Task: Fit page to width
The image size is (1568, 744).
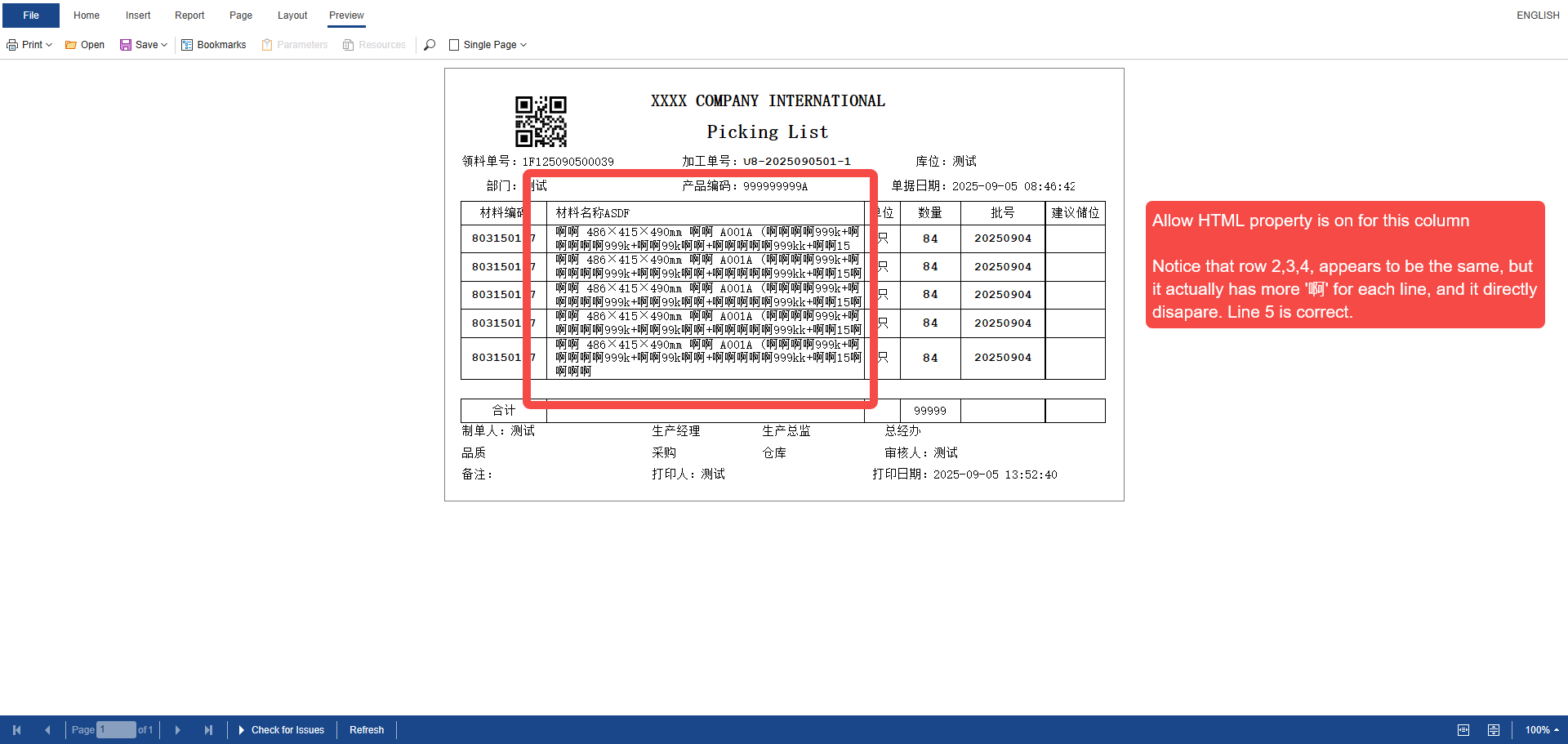Action: (x=1463, y=730)
